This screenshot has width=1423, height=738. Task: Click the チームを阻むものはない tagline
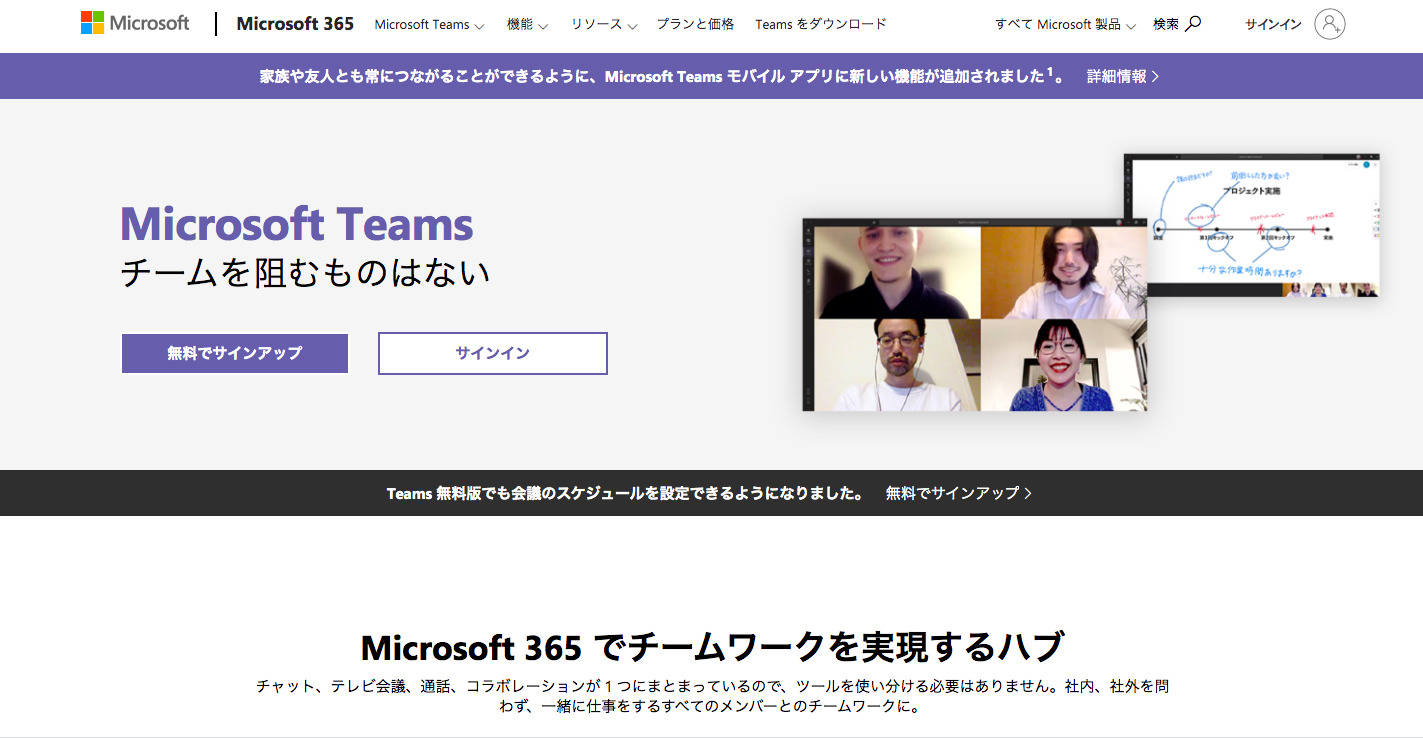click(305, 272)
